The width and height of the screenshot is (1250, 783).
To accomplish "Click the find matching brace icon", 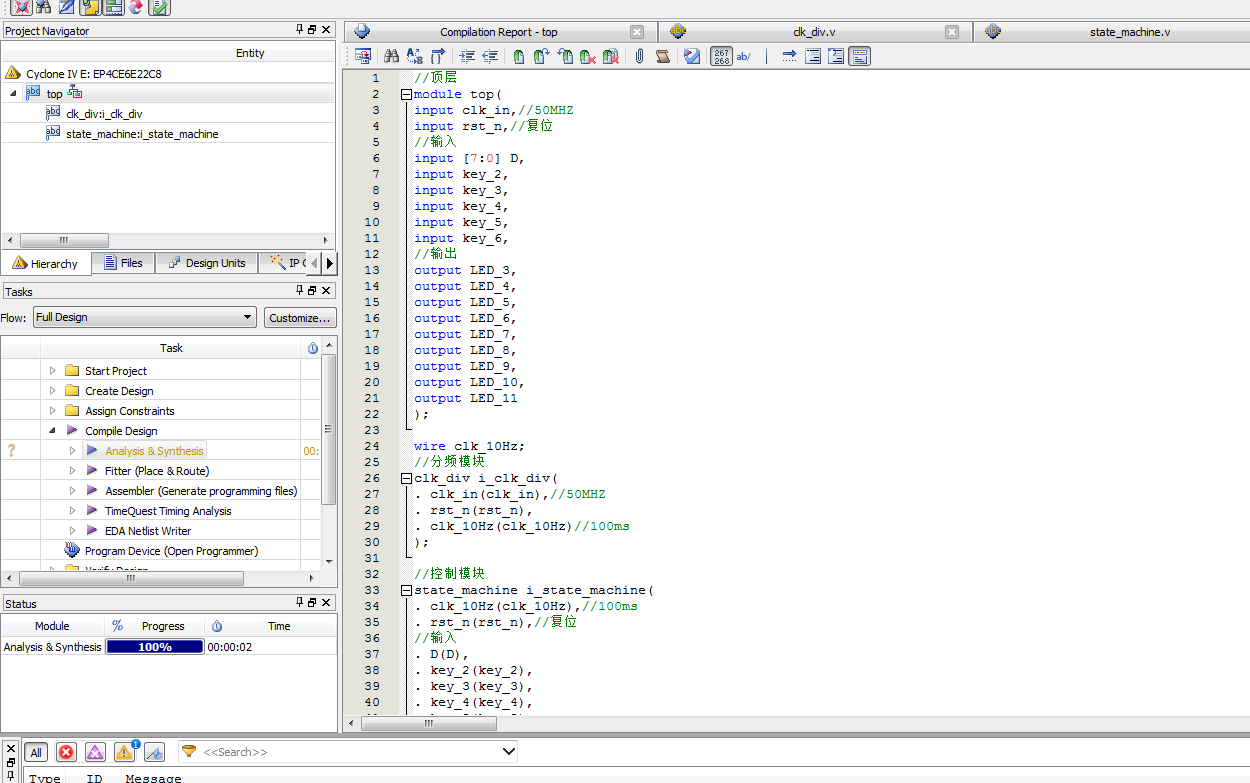I will coord(437,57).
